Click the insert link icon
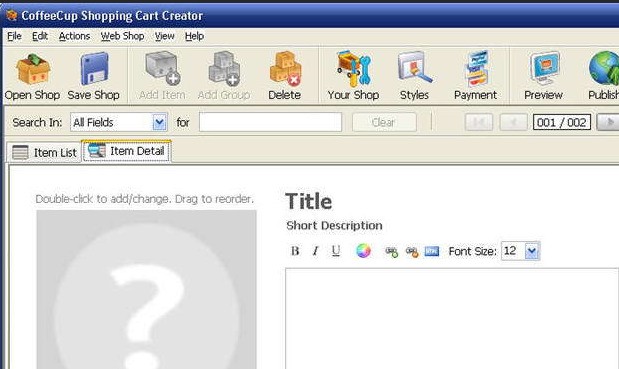The image size is (619, 369). [x=391, y=252]
